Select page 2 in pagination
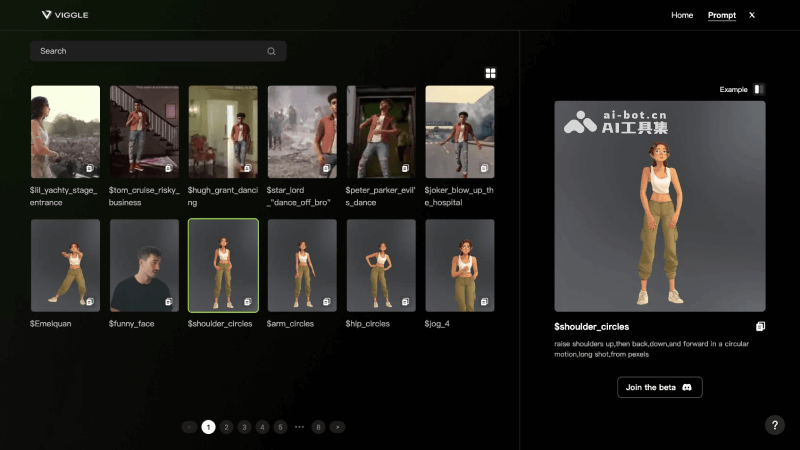The width and height of the screenshot is (800, 450). click(x=227, y=427)
